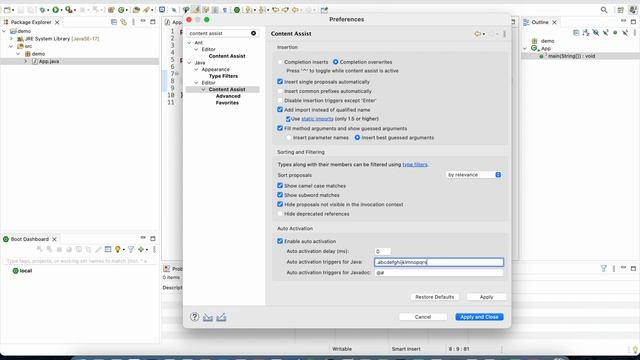Select Completion overwrites radio button

click(336, 62)
